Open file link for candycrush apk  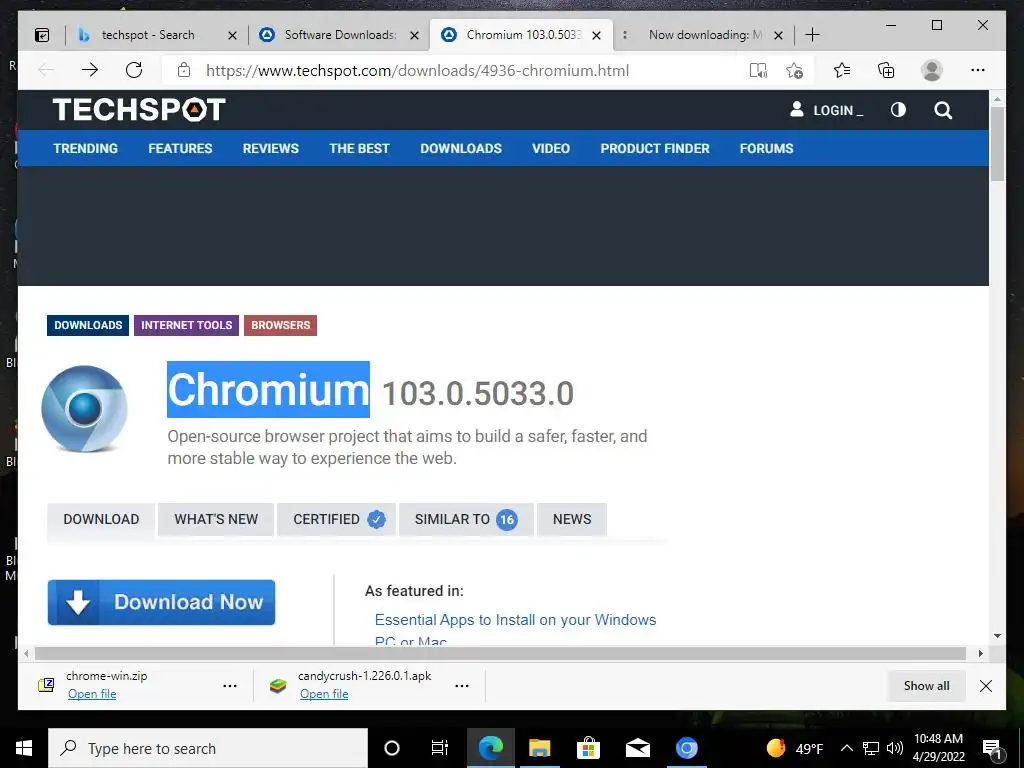[324, 694]
